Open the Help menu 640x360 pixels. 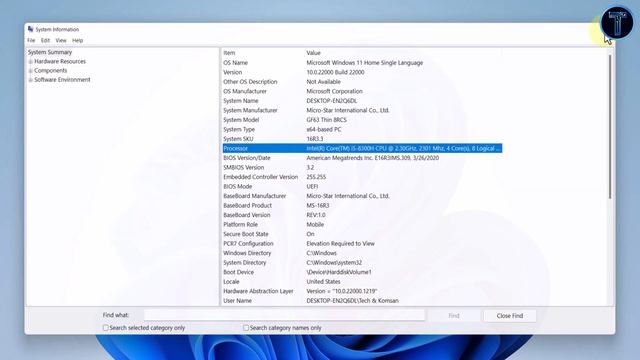coord(78,40)
